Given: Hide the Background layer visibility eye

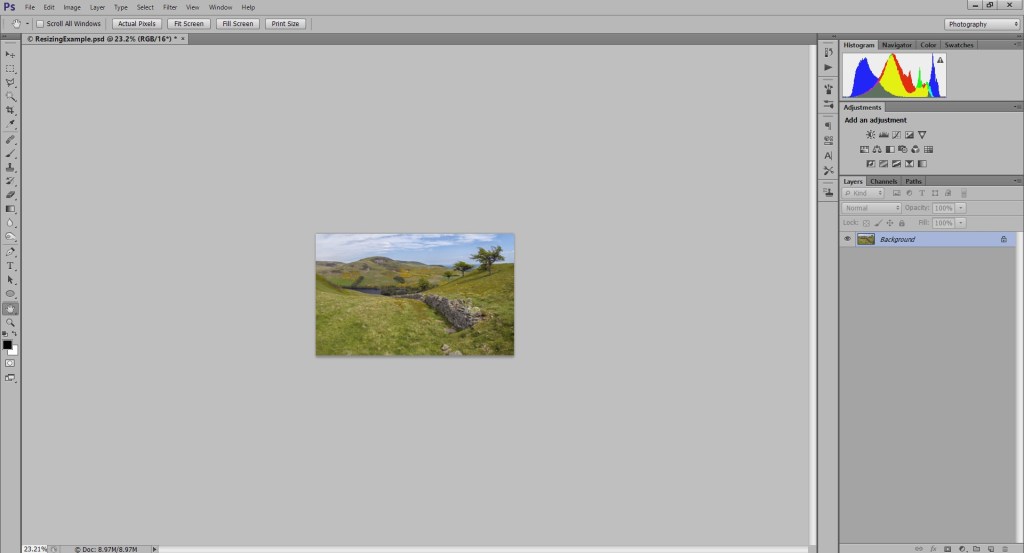Looking at the screenshot, I should [x=847, y=239].
